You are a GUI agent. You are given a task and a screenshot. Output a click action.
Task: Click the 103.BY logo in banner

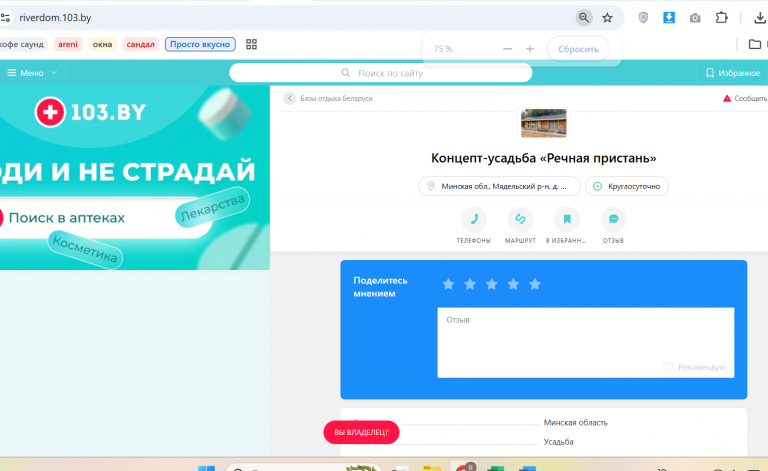91,112
